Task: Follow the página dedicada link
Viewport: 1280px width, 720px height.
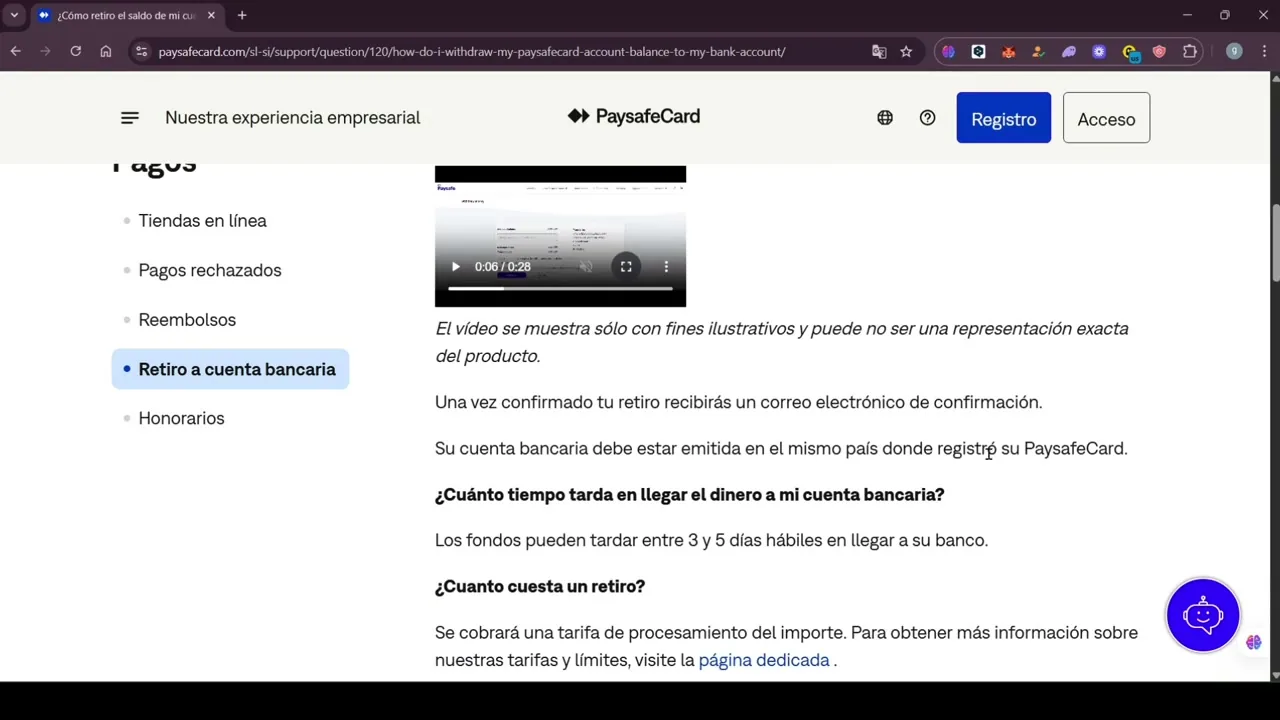Action: click(764, 660)
